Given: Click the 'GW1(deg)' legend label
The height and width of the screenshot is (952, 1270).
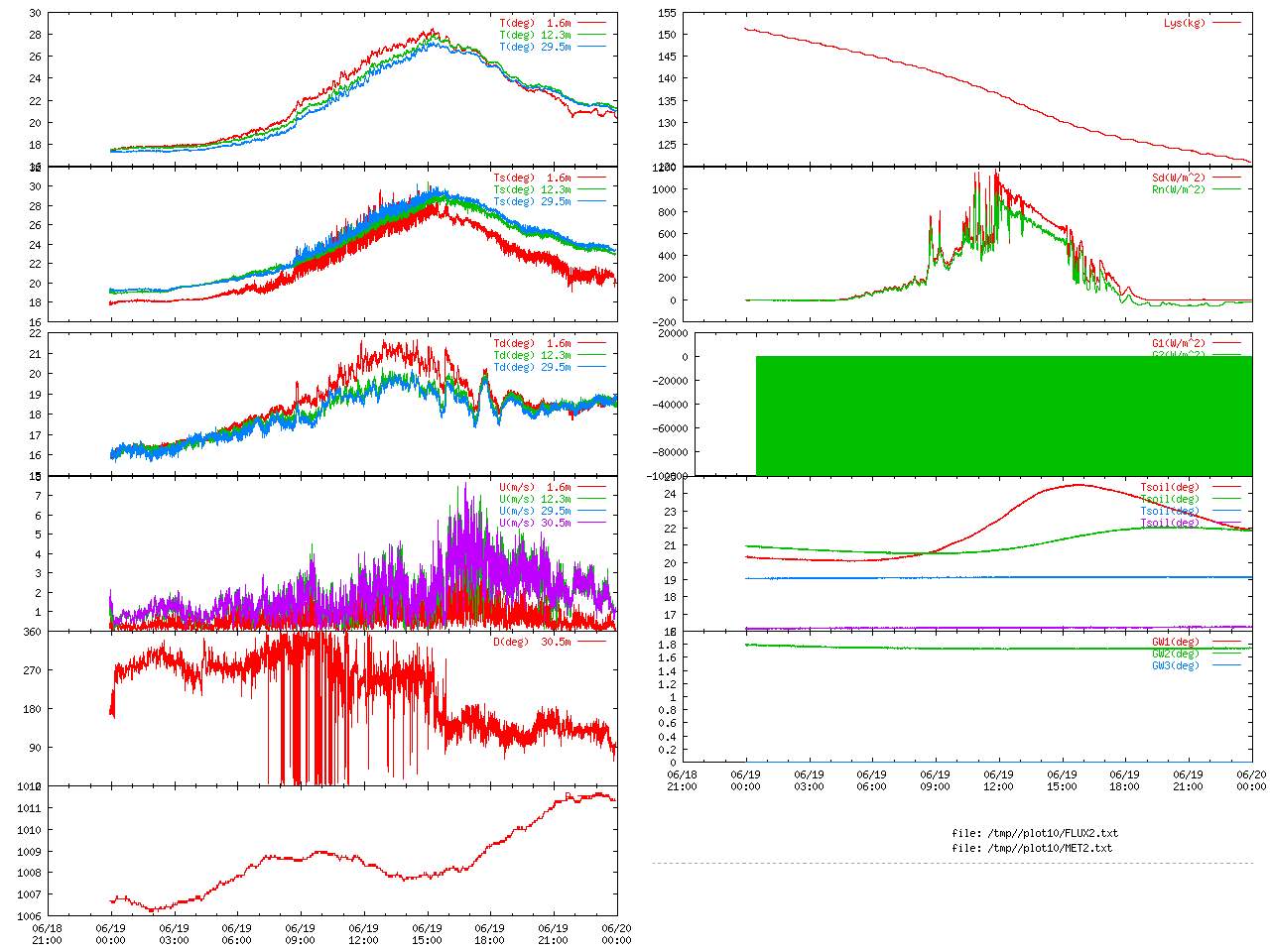Looking at the screenshot, I should tap(1176, 642).
